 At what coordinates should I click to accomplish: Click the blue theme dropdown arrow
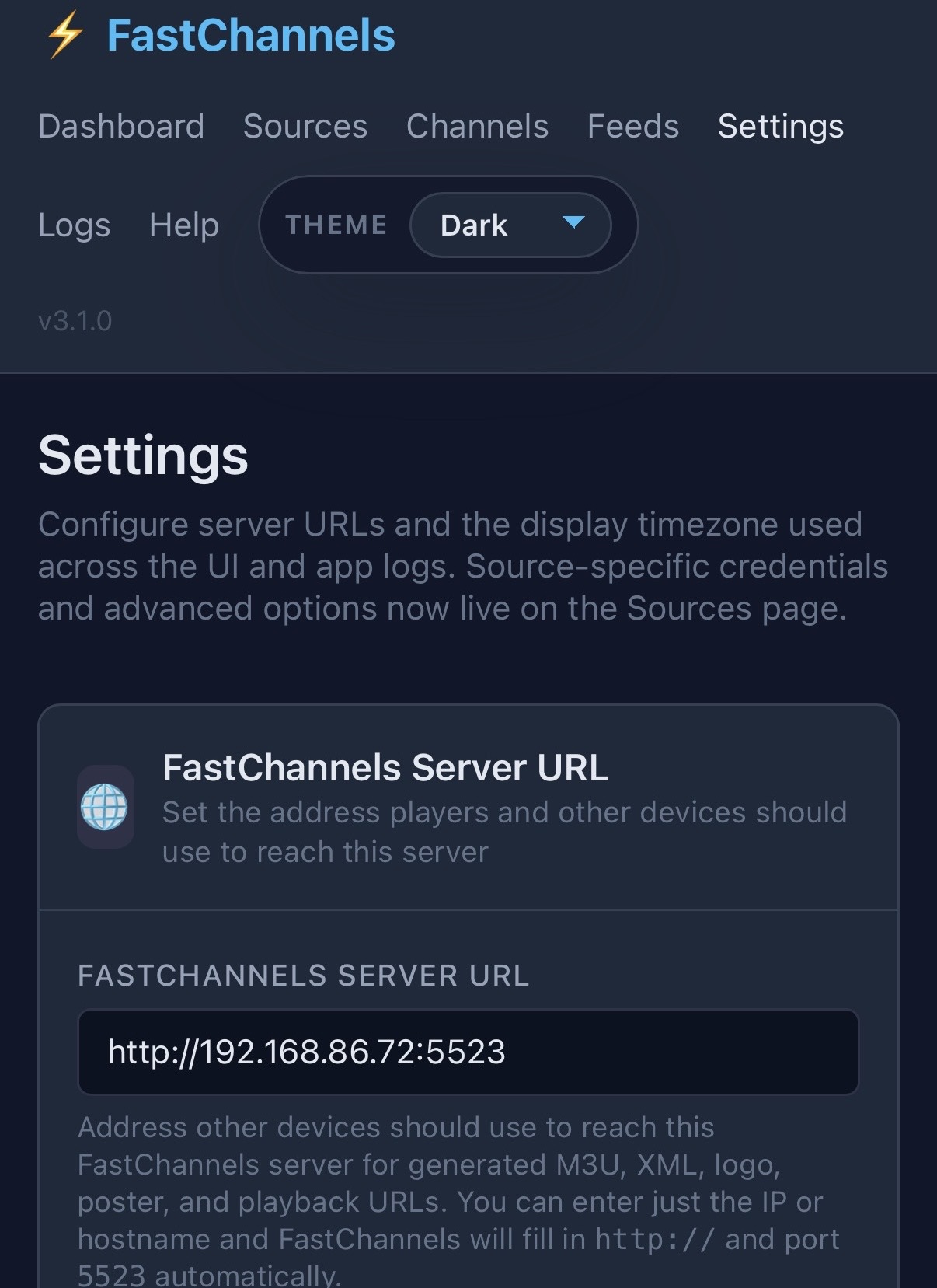point(573,223)
